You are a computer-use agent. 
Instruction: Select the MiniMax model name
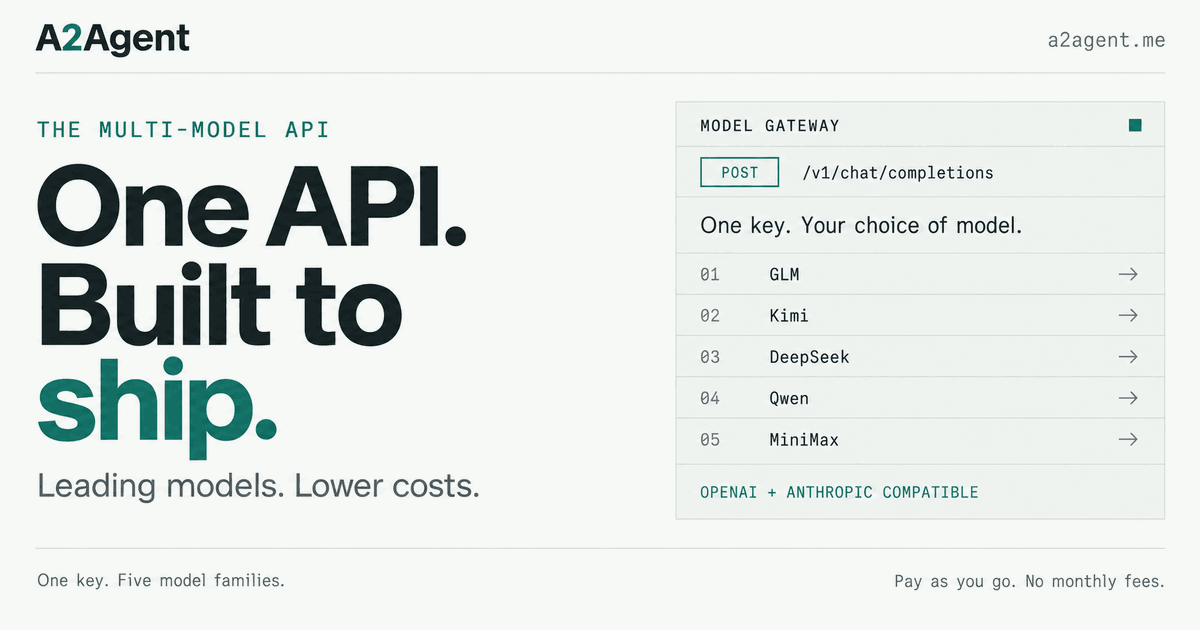(804, 439)
